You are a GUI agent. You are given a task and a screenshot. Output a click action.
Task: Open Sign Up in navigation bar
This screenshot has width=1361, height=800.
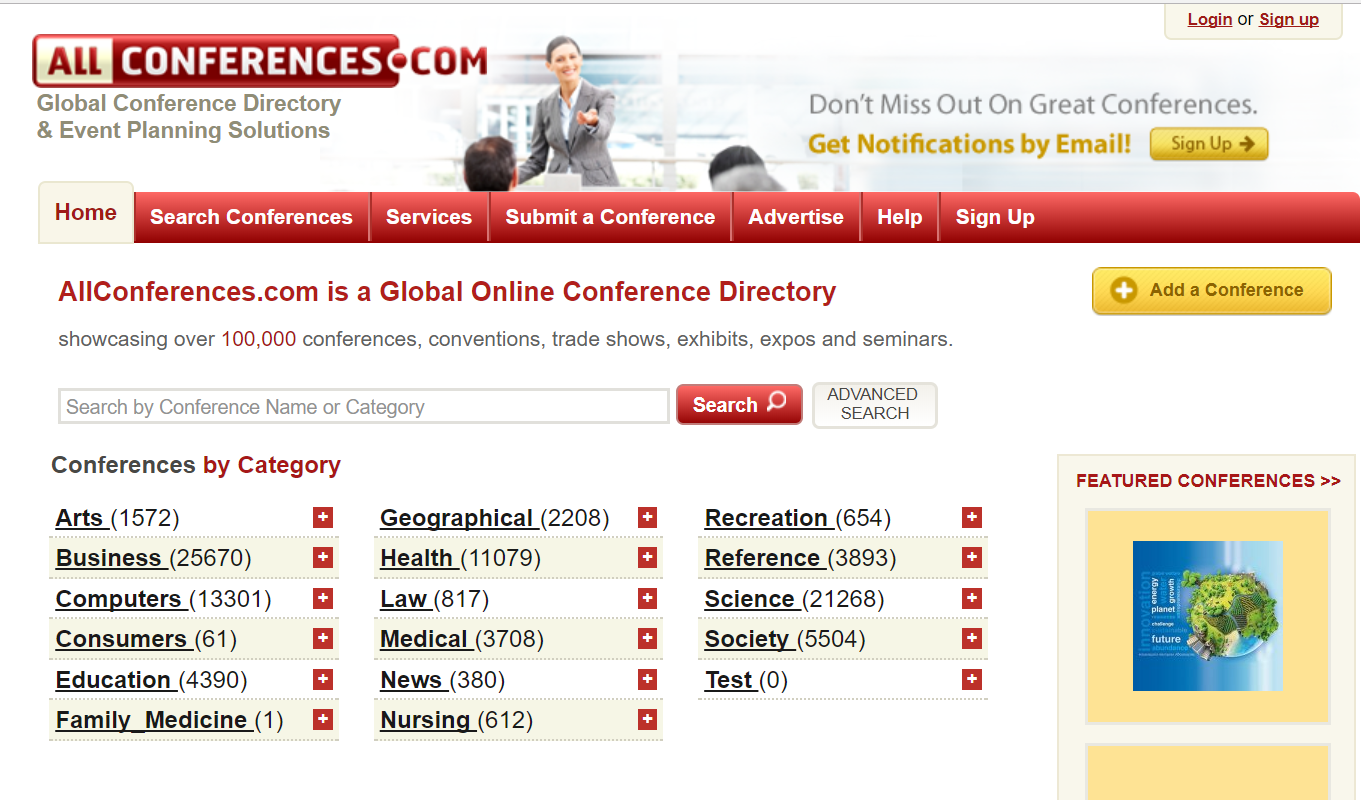click(x=995, y=217)
